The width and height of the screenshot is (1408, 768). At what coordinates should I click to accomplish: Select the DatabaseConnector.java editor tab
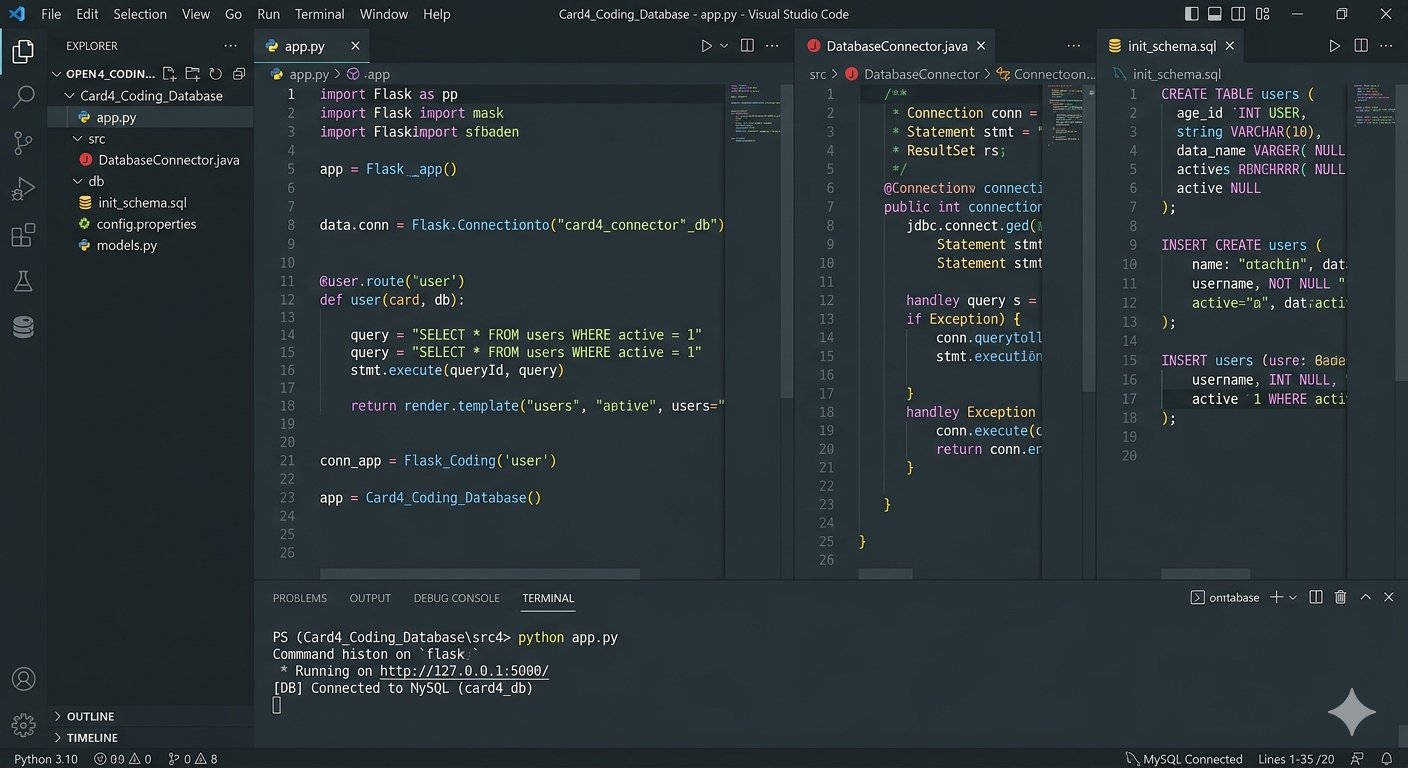coord(896,46)
